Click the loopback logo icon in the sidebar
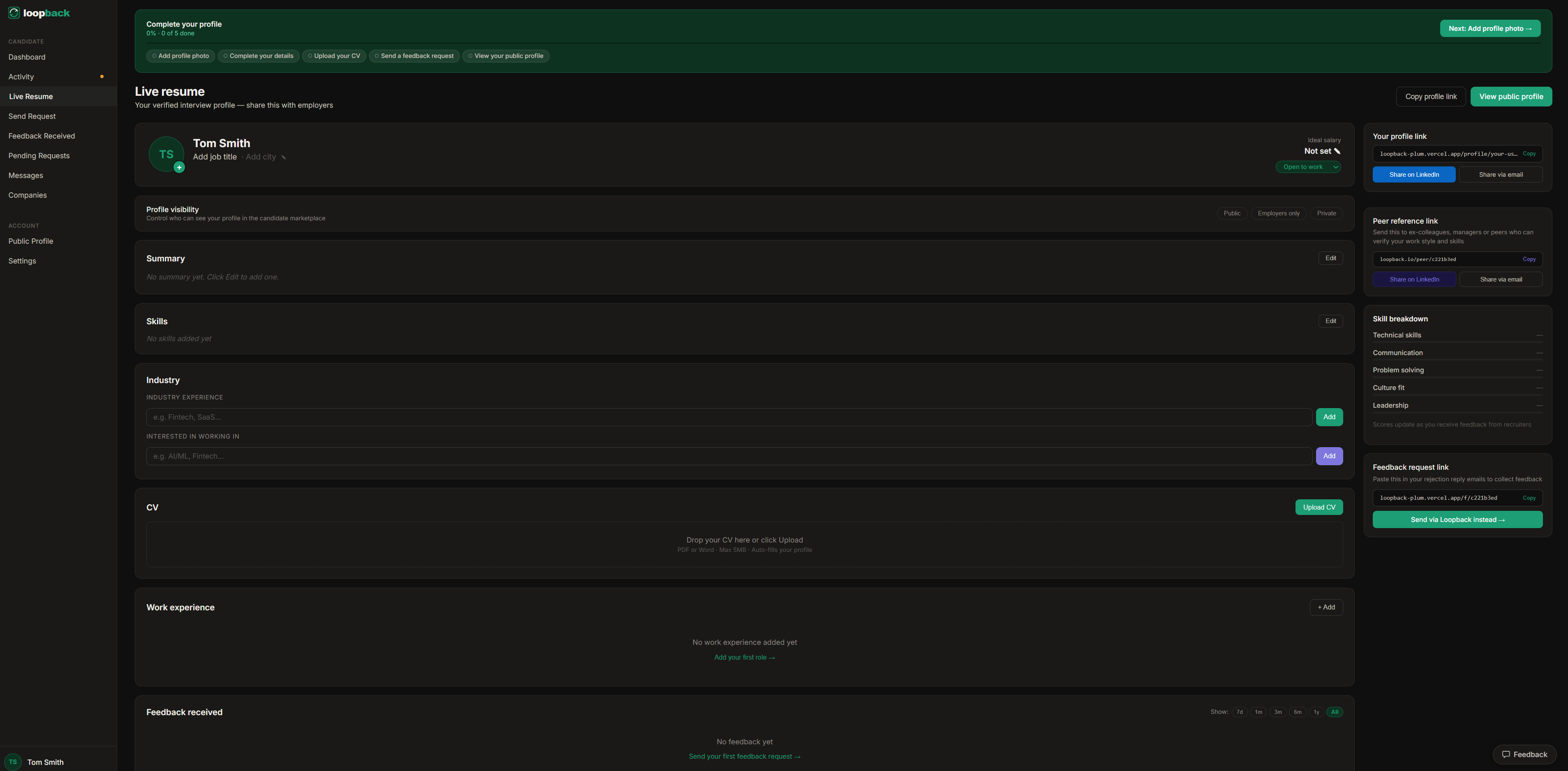Viewport: 1568px width, 771px height. [14, 12]
